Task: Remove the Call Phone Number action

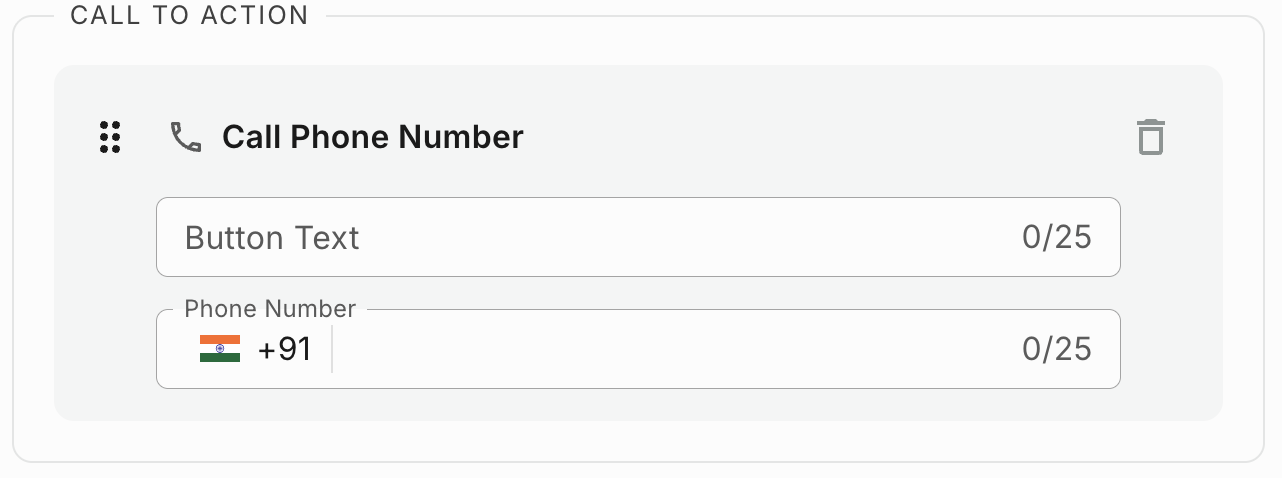Action: pyautogui.click(x=1151, y=137)
